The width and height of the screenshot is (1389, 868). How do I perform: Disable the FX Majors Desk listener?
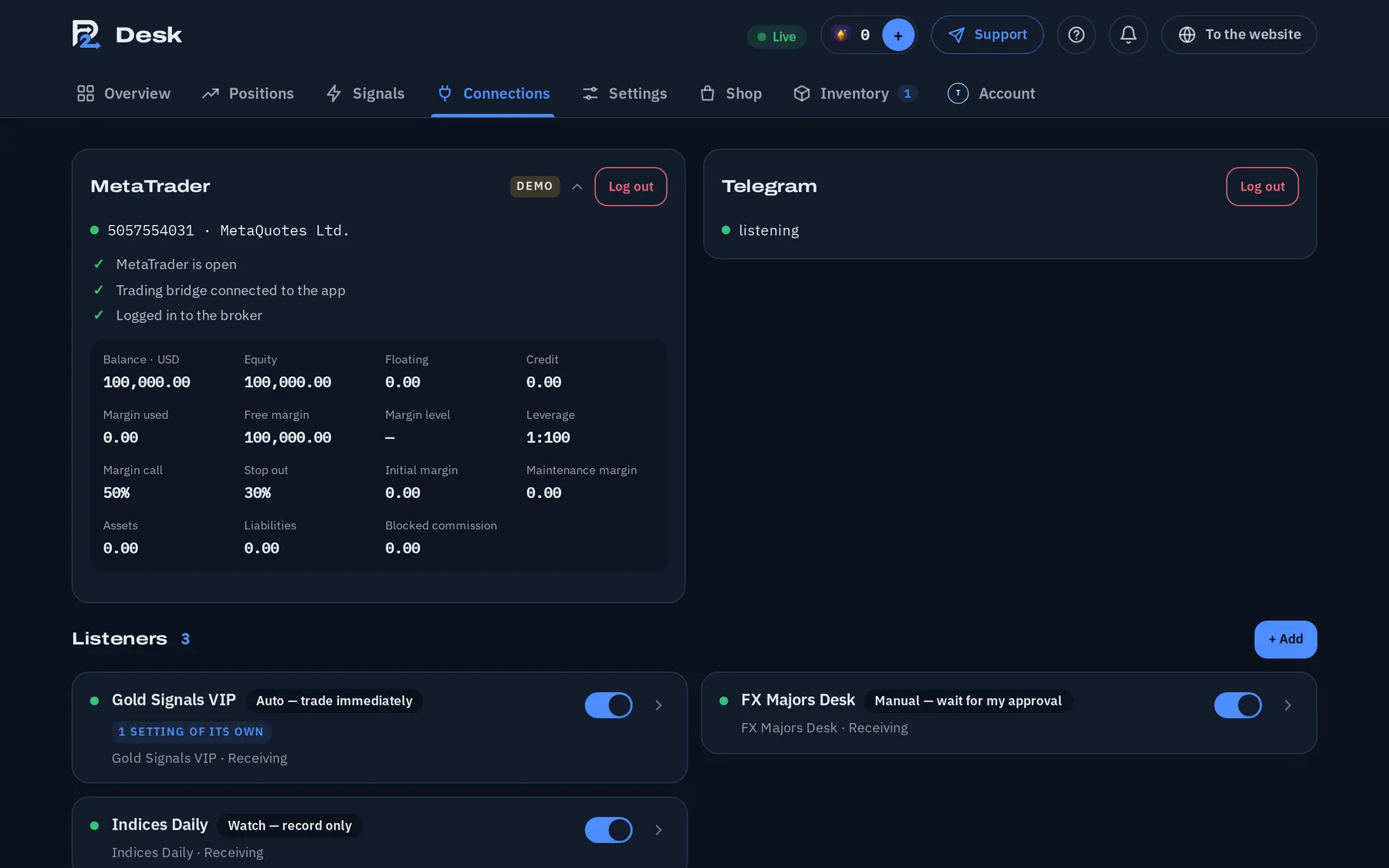[x=1238, y=705]
